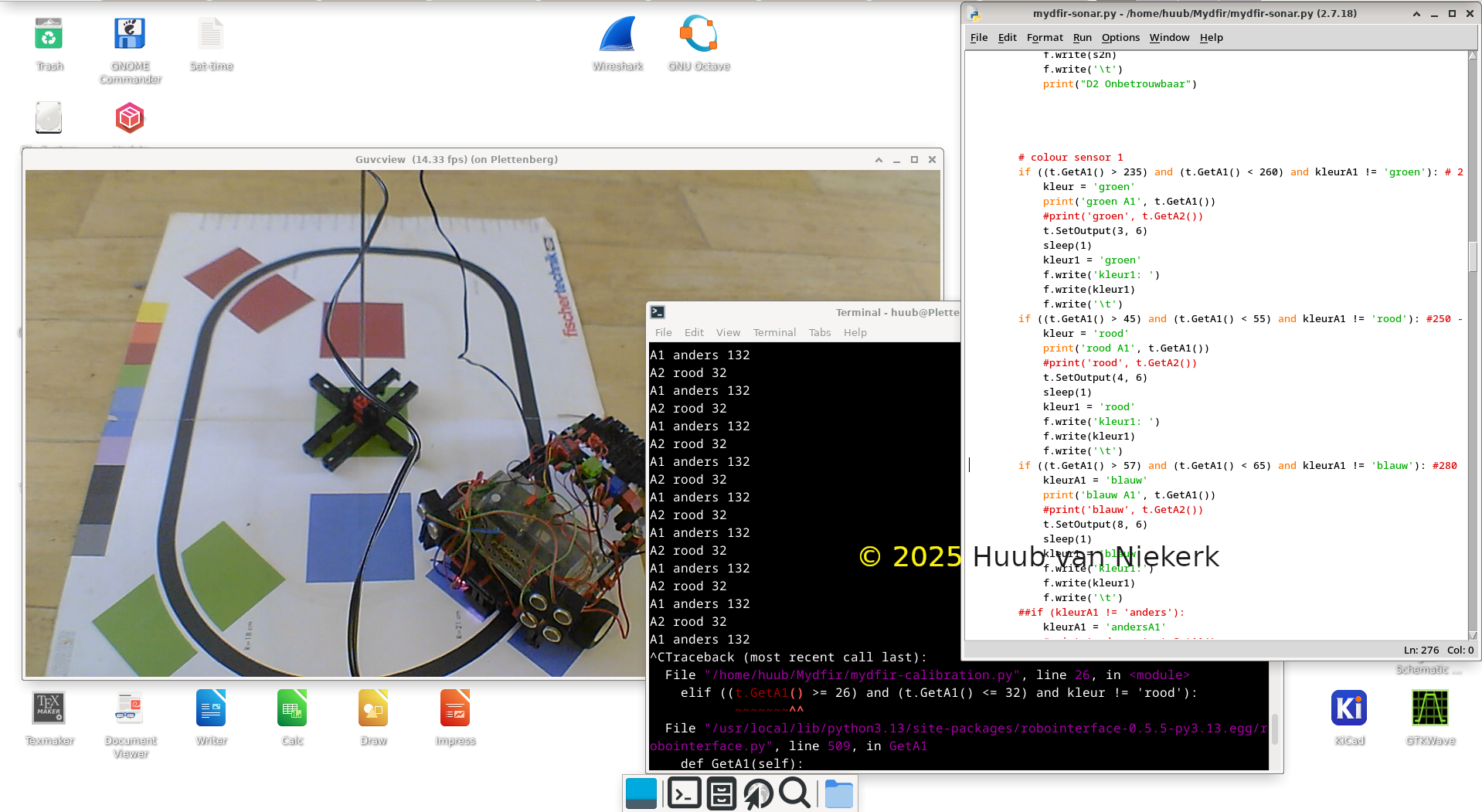Open web browser icon in the dock
Image resolution: width=1482 pixels, height=812 pixels.
click(x=758, y=793)
